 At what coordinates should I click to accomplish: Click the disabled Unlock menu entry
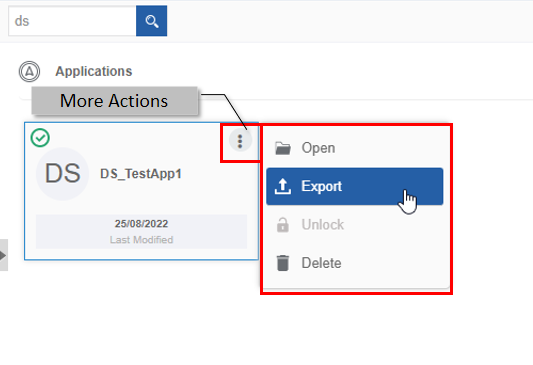pos(355,225)
